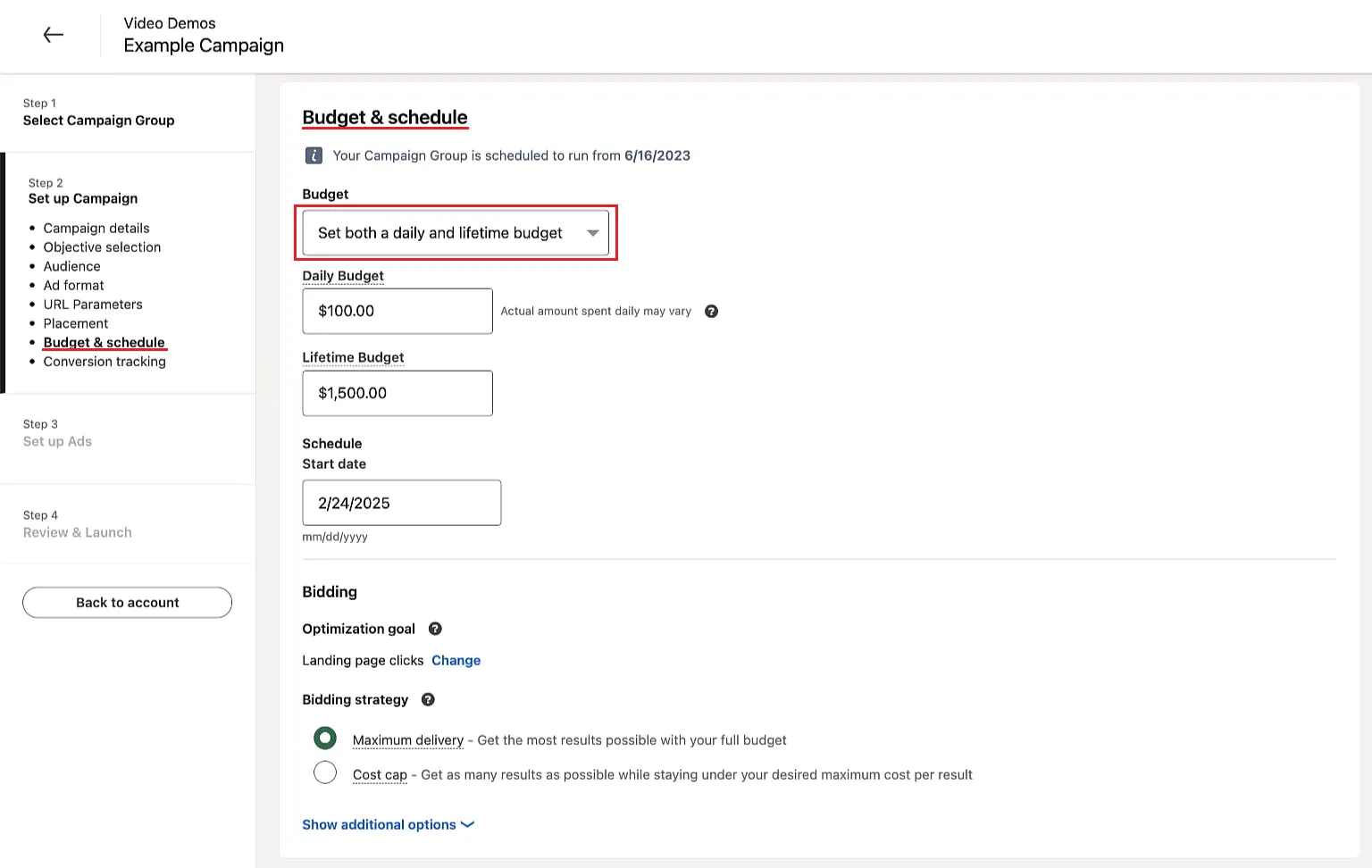The image size is (1372, 868).
Task: Open Ad format section
Action: [x=73, y=286]
